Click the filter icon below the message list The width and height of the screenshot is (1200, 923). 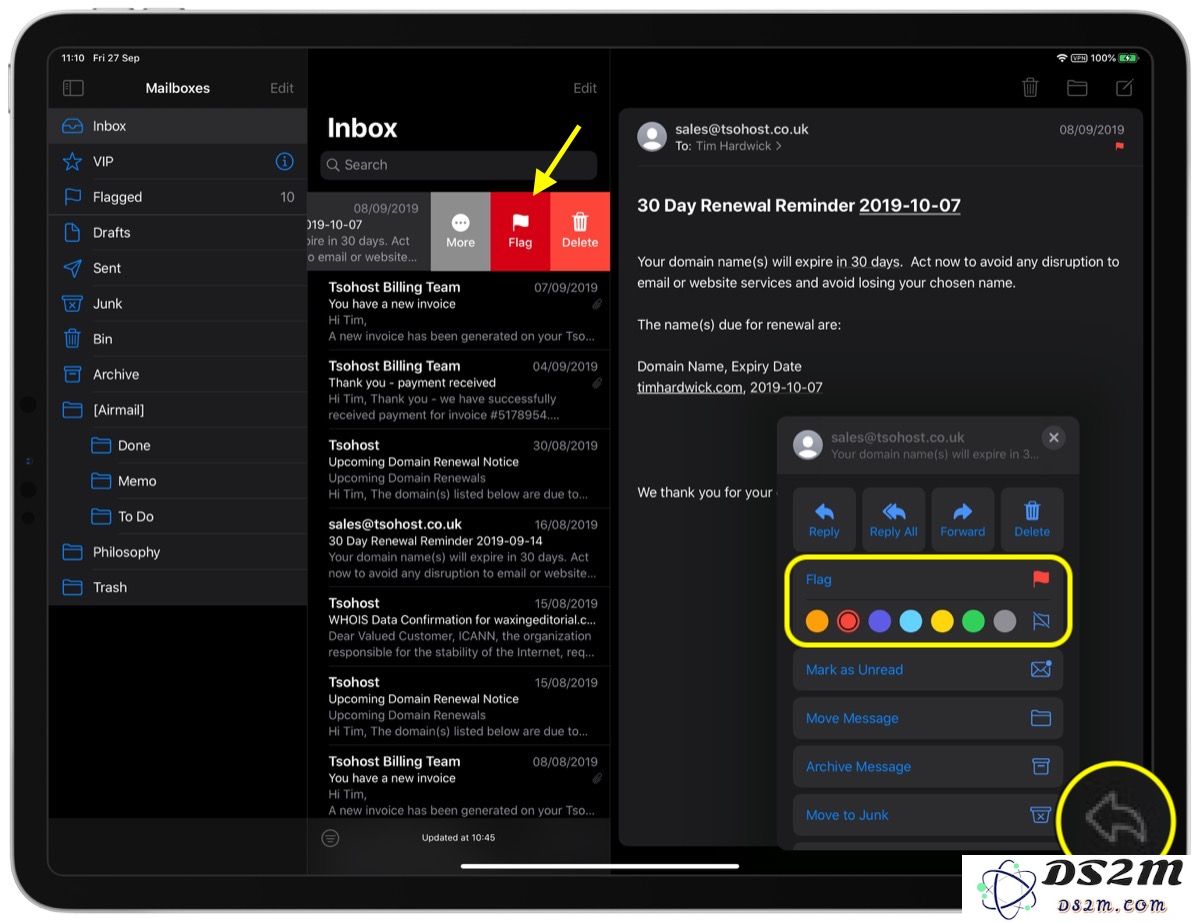(x=330, y=838)
